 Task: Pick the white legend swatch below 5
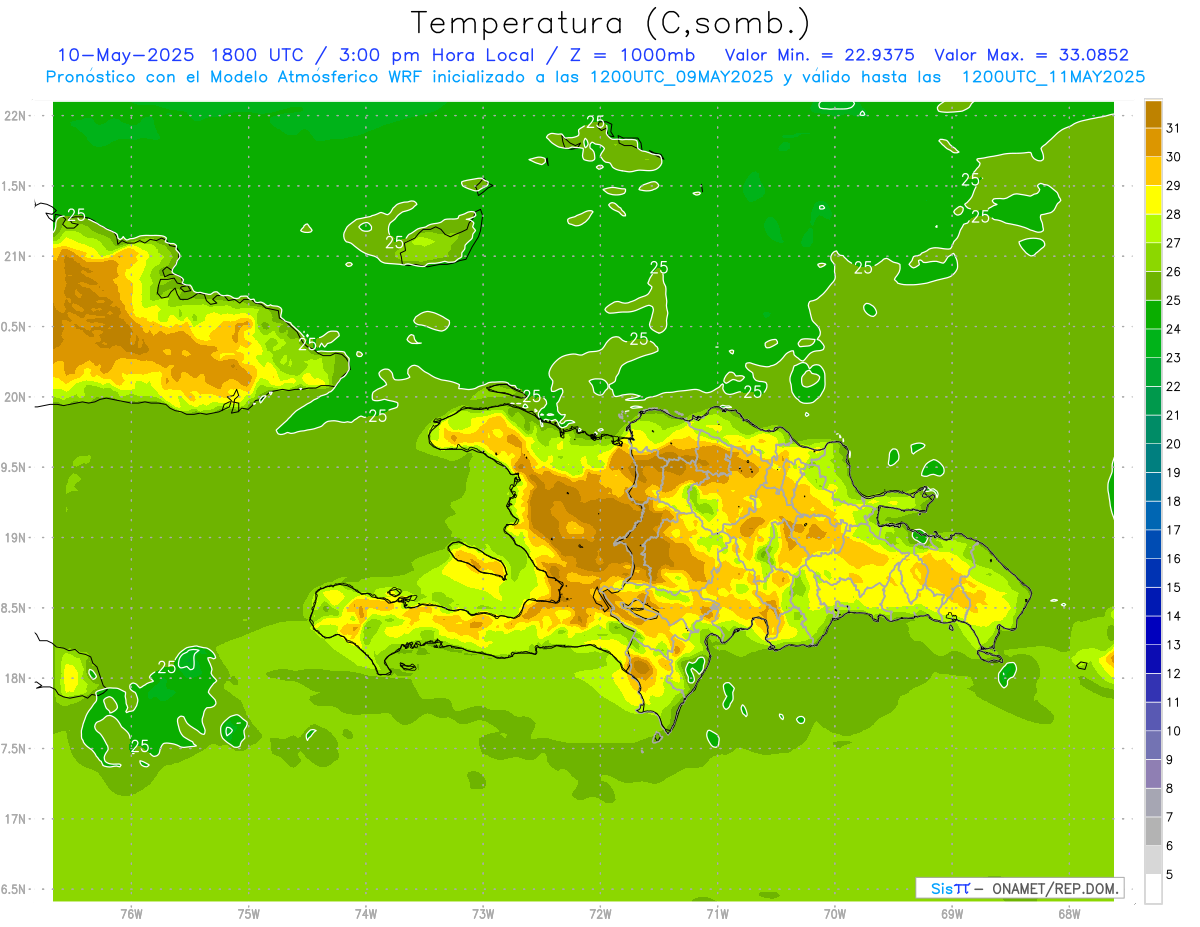pyautogui.click(x=1153, y=889)
